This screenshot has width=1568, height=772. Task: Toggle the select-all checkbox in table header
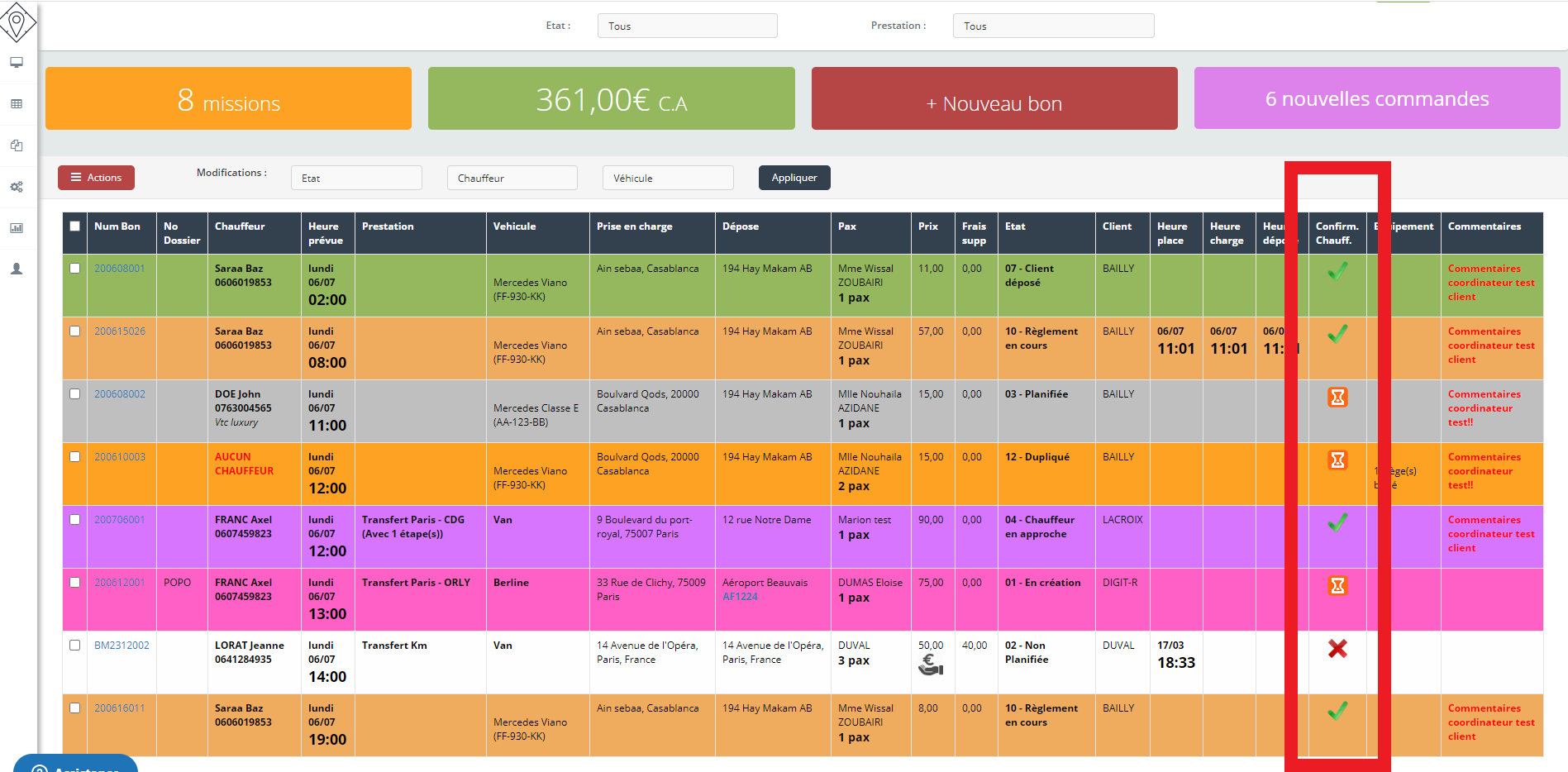pyautogui.click(x=75, y=226)
